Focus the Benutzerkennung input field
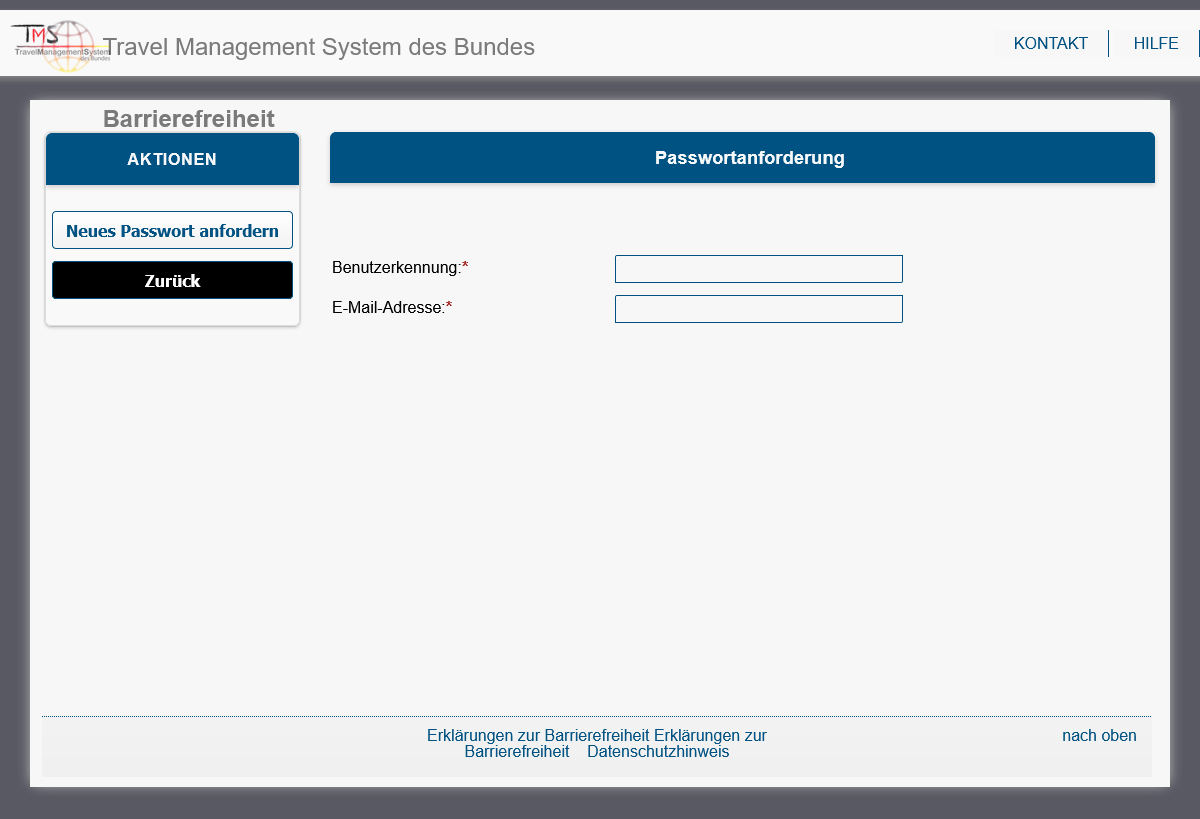1200x819 pixels. 759,269
